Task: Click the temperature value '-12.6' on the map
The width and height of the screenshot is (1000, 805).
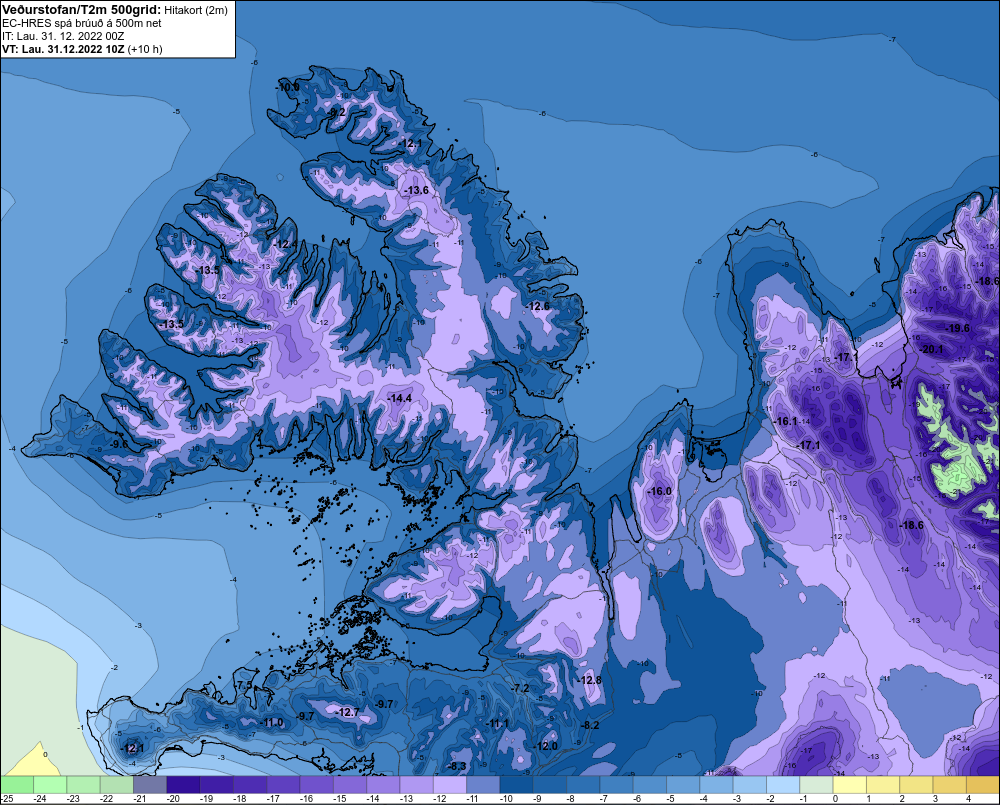Action: pyautogui.click(x=537, y=306)
